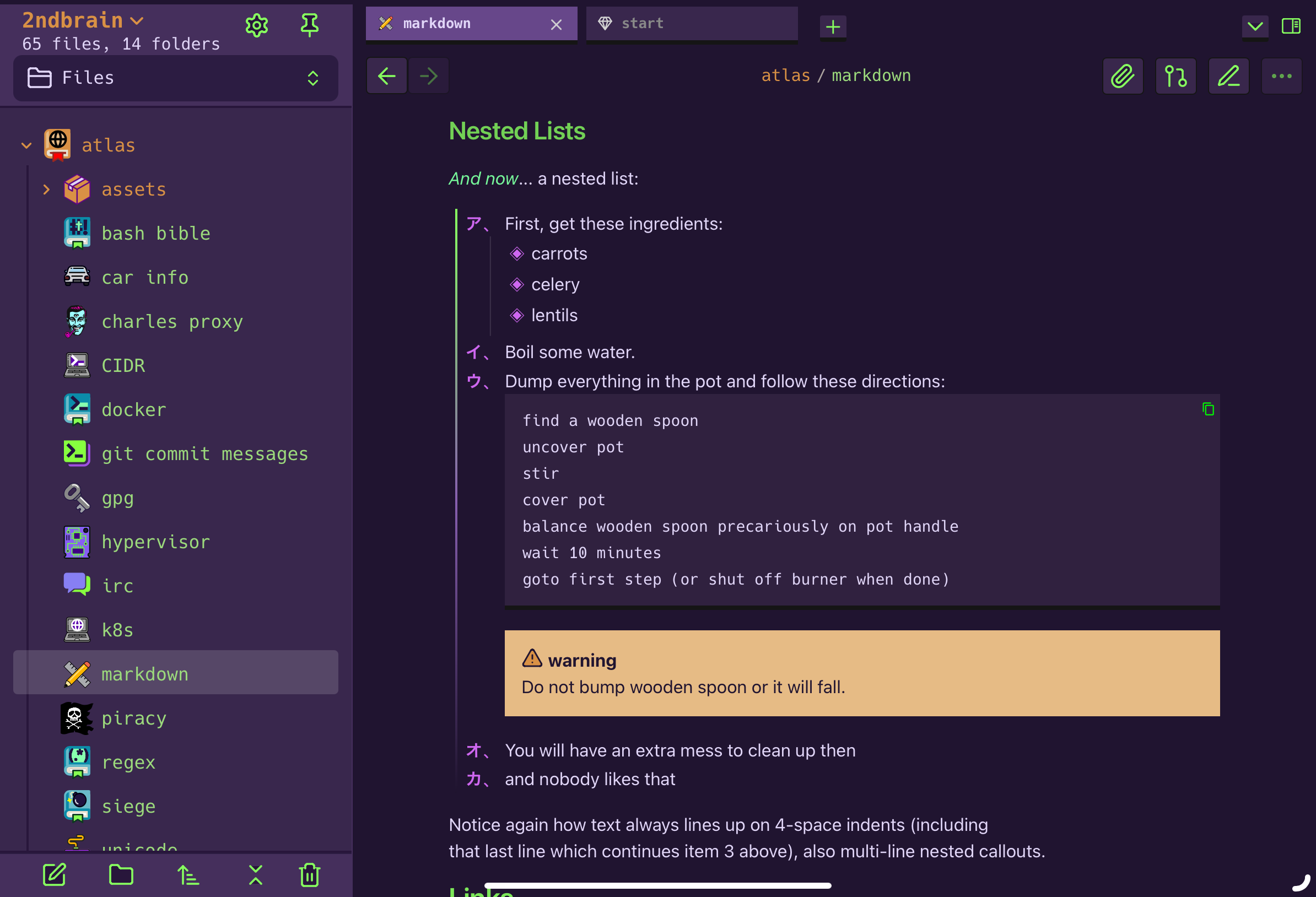The image size is (1316, 897).
Task: Open the git branch icon in toolbar
Action: point(1175,76)
